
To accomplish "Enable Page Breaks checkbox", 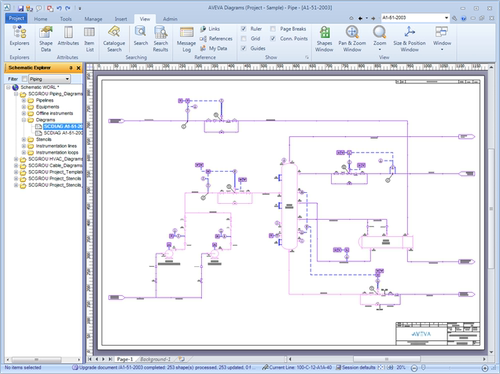I will (273, 29).
